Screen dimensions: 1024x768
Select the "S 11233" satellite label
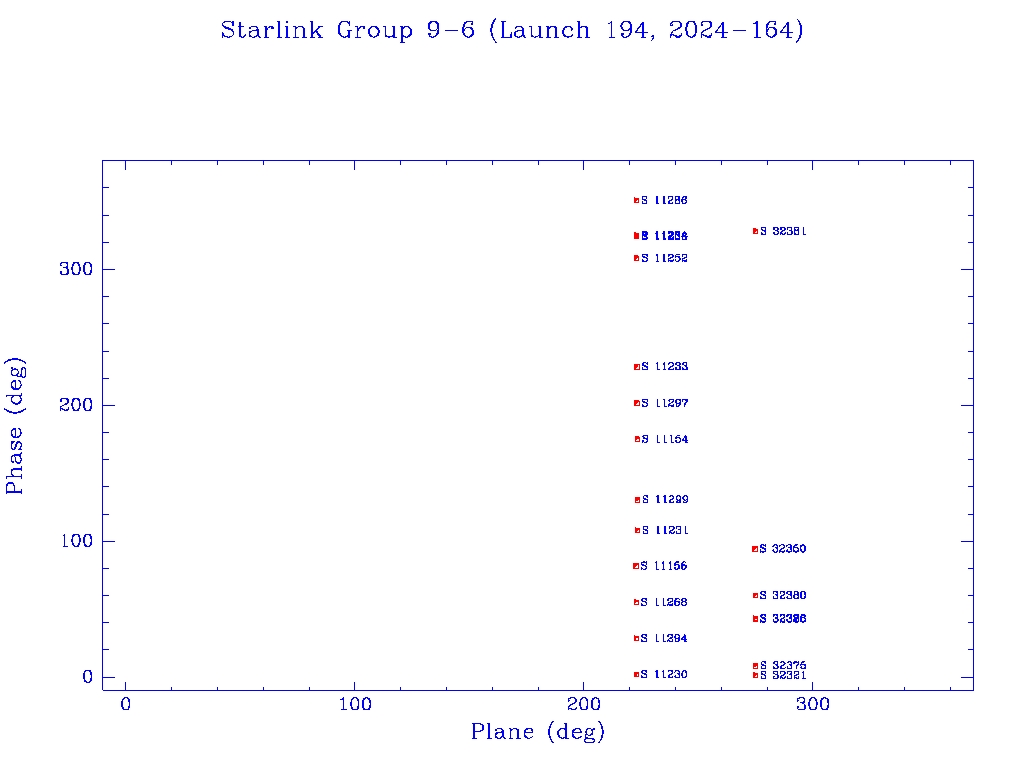pyautogui.click(x=664, y=367)
